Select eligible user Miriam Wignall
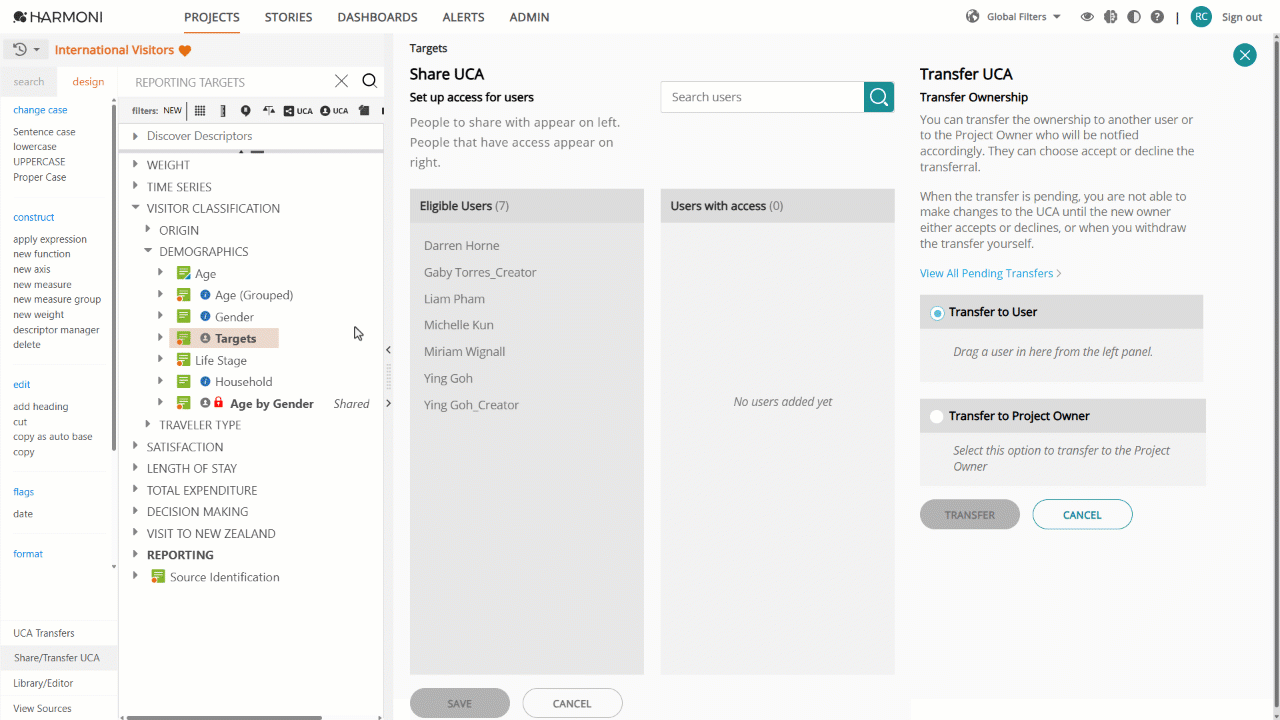Viewport: 1280px width, 720px height. (465, 351)
